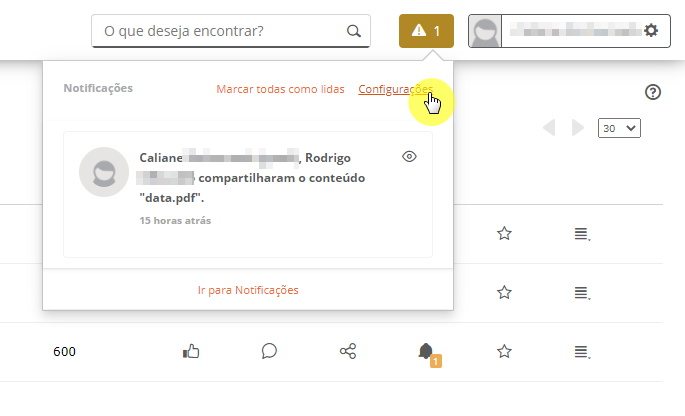This screenshot has height=416, width=685.
Task: Toggle the bell notification icon with badge
Action: pyautogui.click(x=428, y=354)
